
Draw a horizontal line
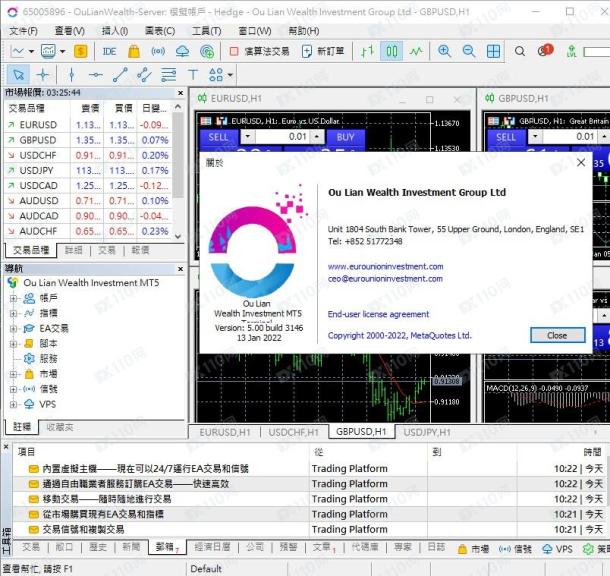coord(96,74)
